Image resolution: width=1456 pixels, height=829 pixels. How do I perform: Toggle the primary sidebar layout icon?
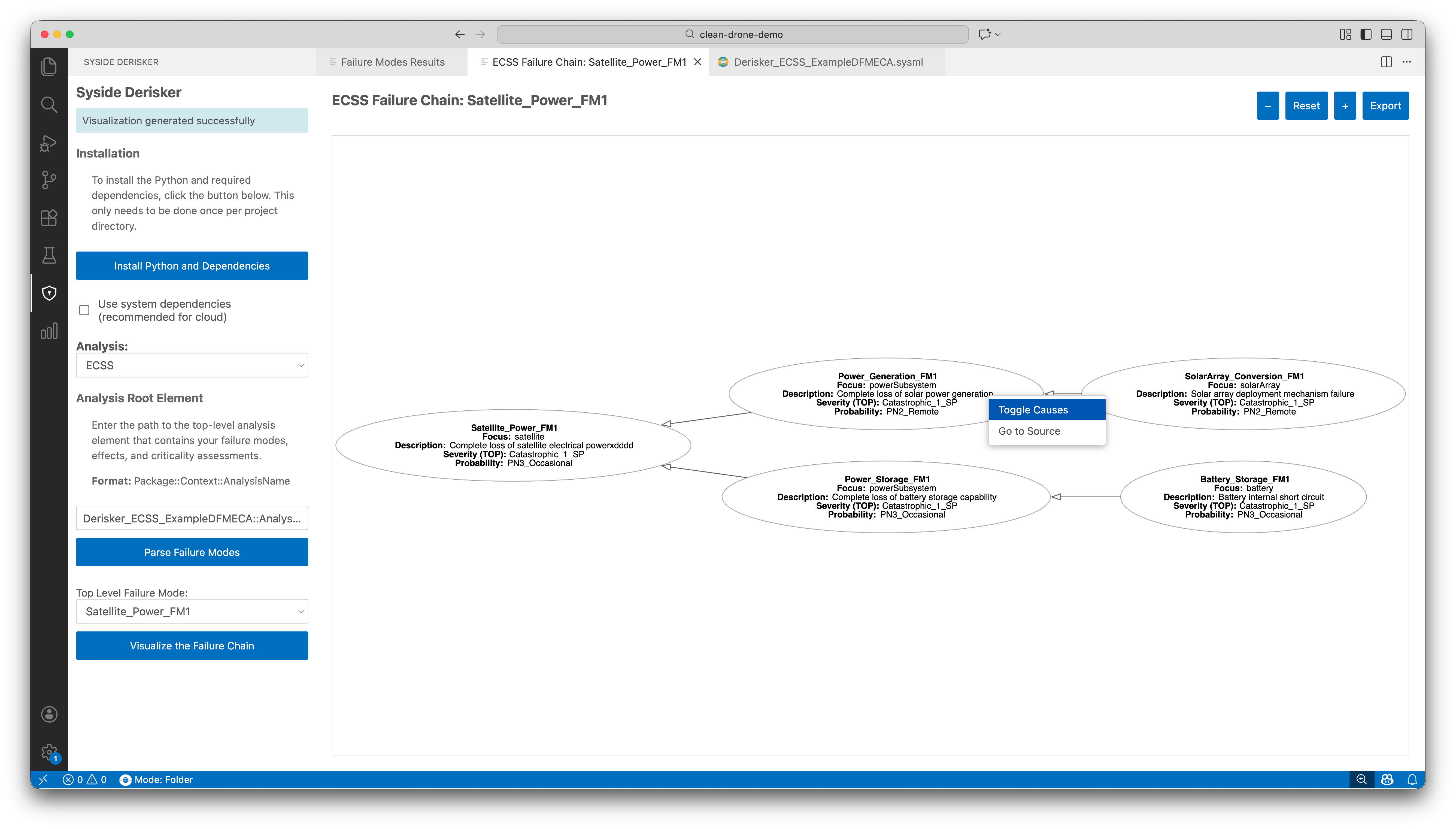[1366, 34]
